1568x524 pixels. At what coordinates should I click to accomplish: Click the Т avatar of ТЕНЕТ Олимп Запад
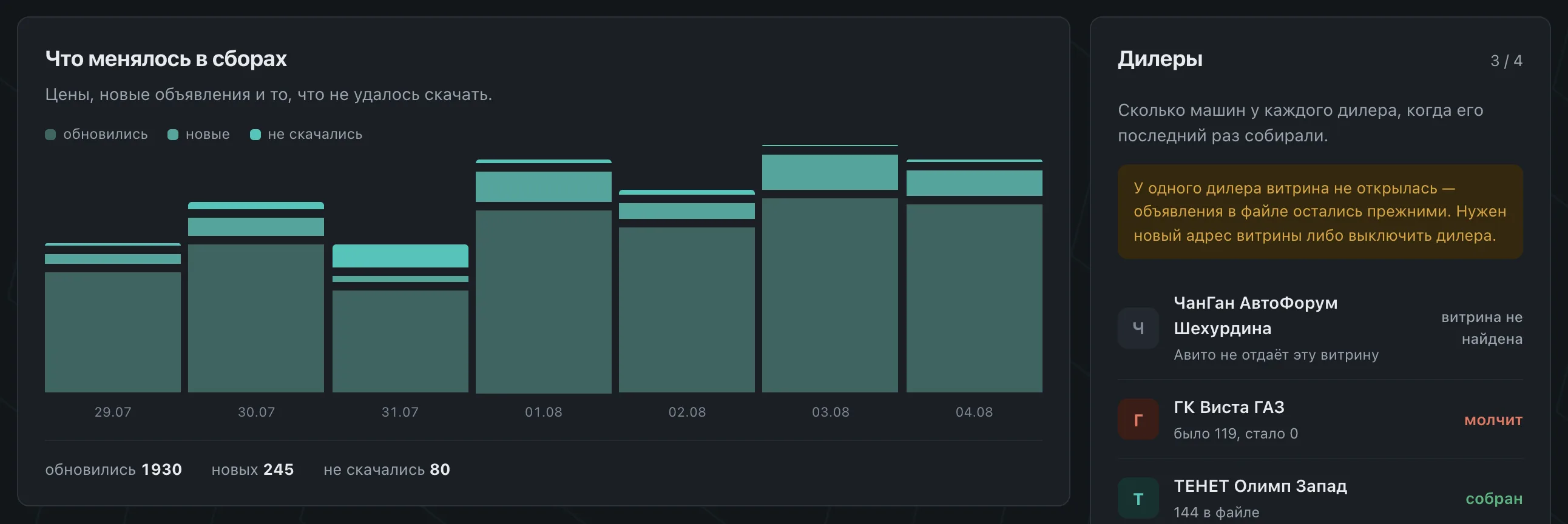tap(1138, 499)
